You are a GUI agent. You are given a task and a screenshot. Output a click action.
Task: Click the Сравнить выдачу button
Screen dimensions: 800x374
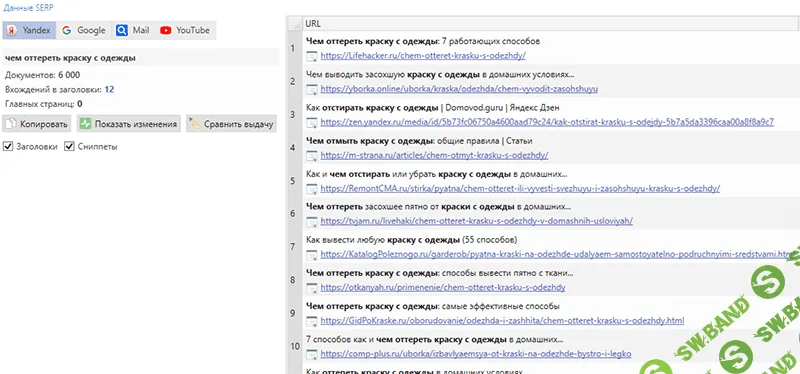[231, 123]
